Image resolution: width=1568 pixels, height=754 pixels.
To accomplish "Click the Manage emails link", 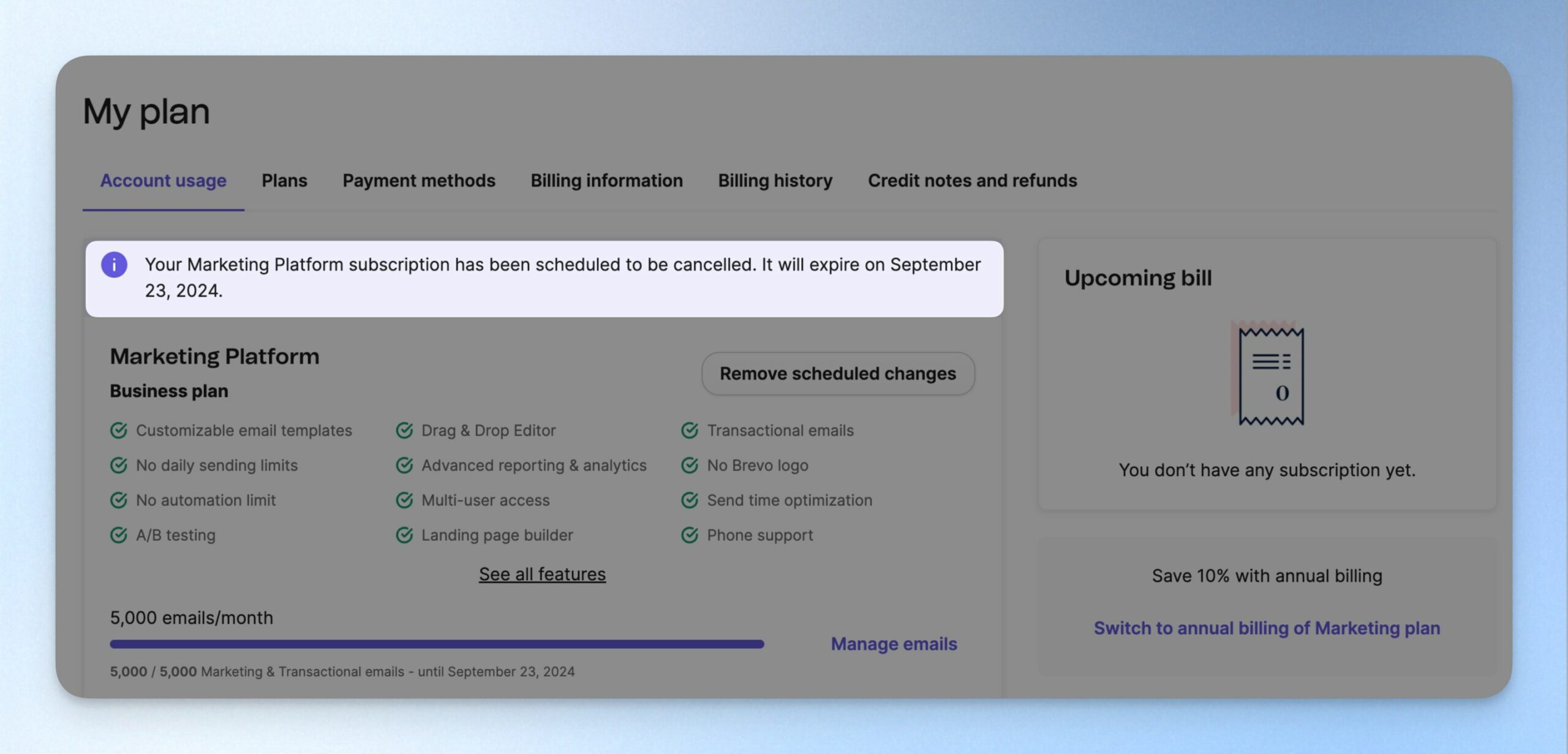I will pos(894,644).
